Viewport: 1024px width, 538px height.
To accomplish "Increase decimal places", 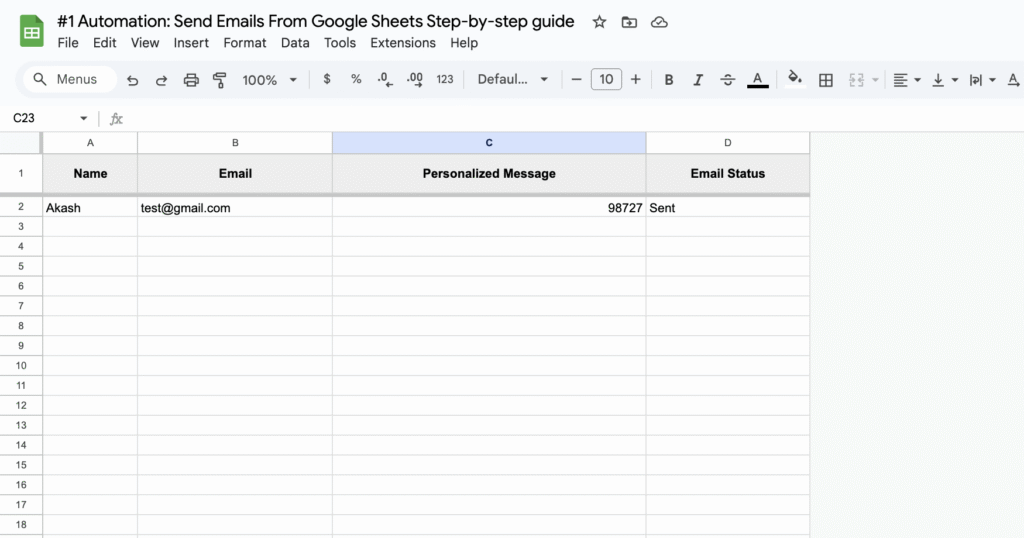I will point(414,80).
